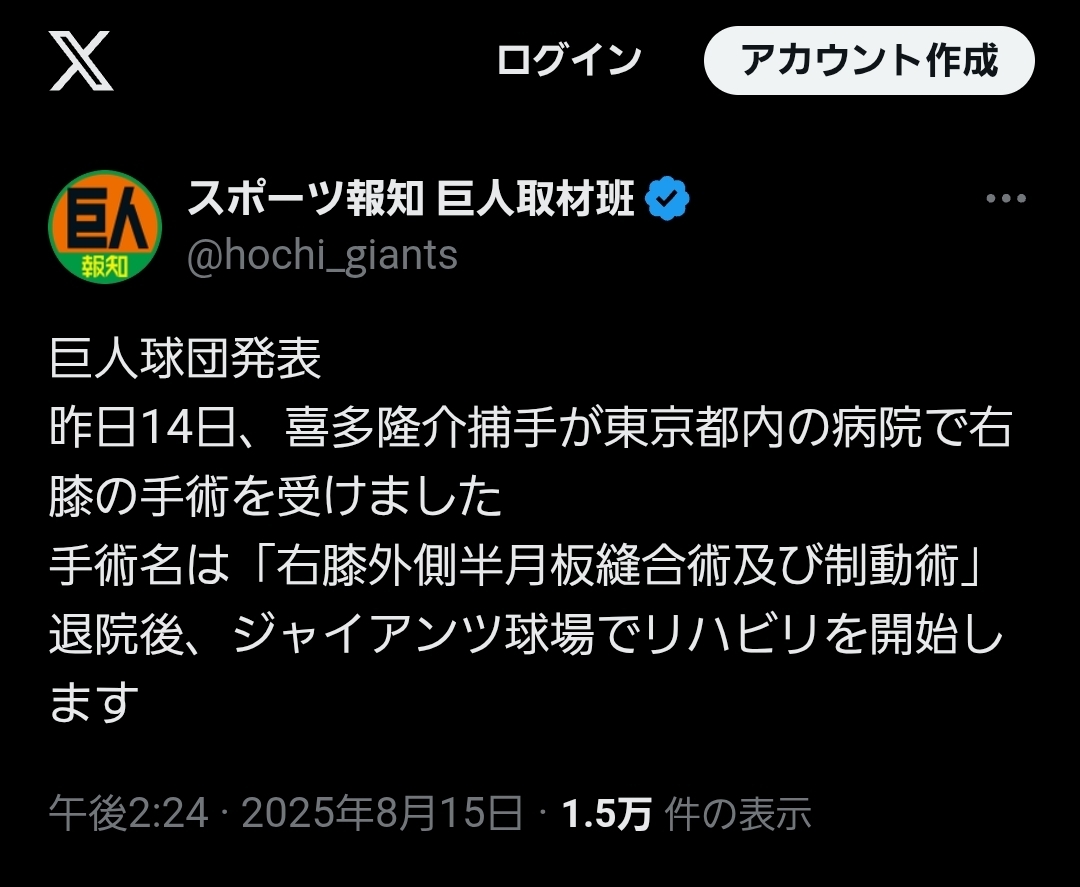
Task: Click the X logo icon
Action: [81, 61]
